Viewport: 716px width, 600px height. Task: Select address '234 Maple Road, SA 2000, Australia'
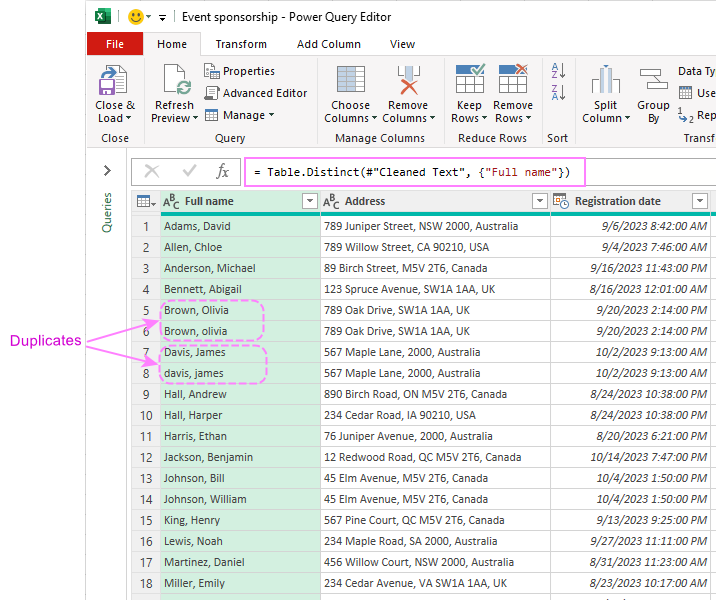coord(435,541)
